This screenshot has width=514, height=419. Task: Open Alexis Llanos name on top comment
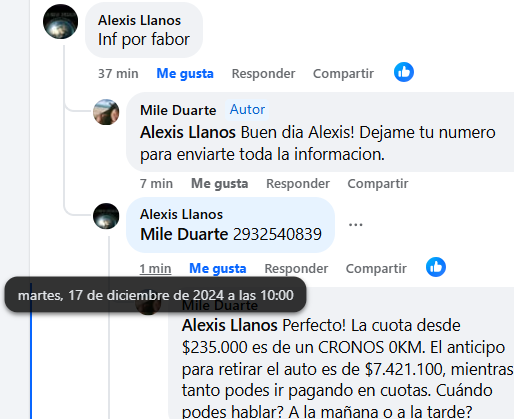coord(139,20)
